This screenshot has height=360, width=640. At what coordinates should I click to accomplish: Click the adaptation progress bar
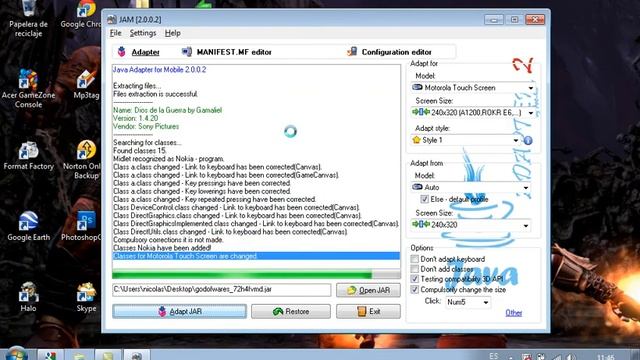point(256,274)
